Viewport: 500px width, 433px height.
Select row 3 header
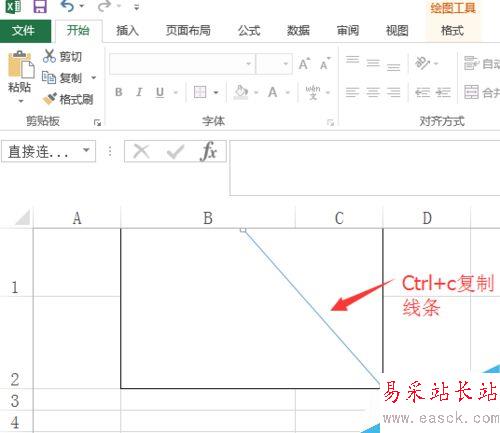point(15,400)
